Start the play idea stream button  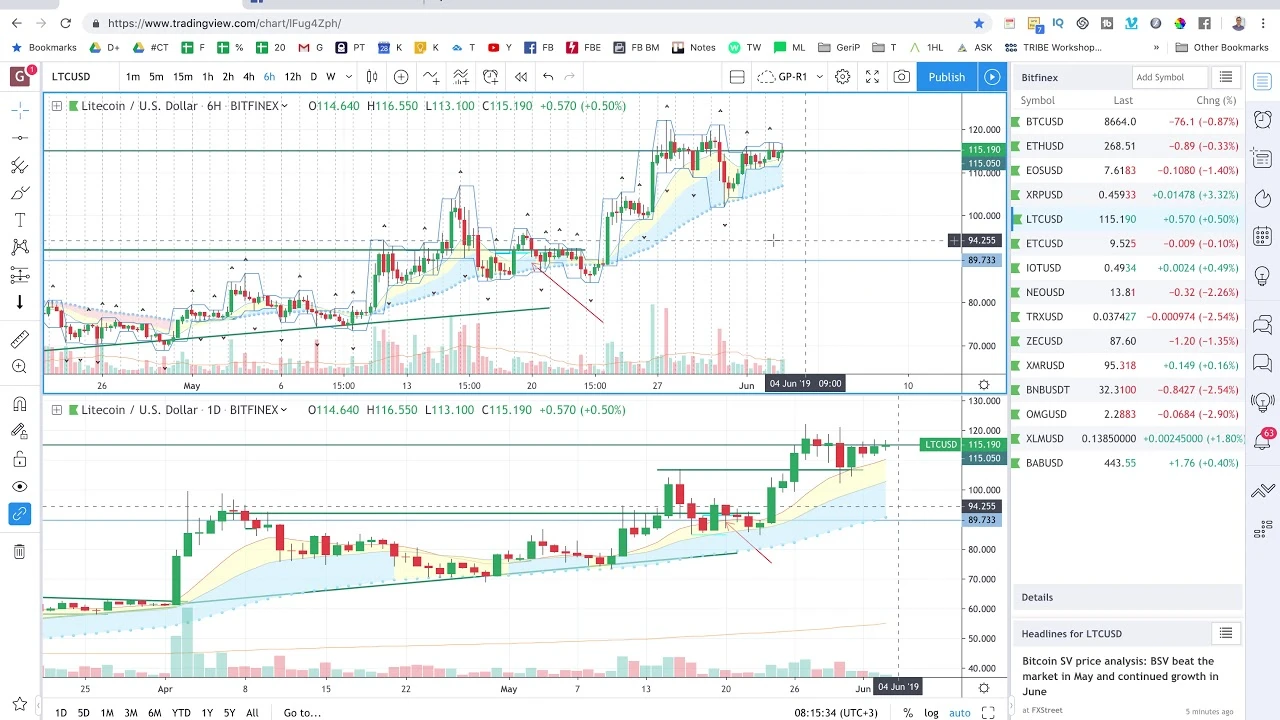(992, 77)
